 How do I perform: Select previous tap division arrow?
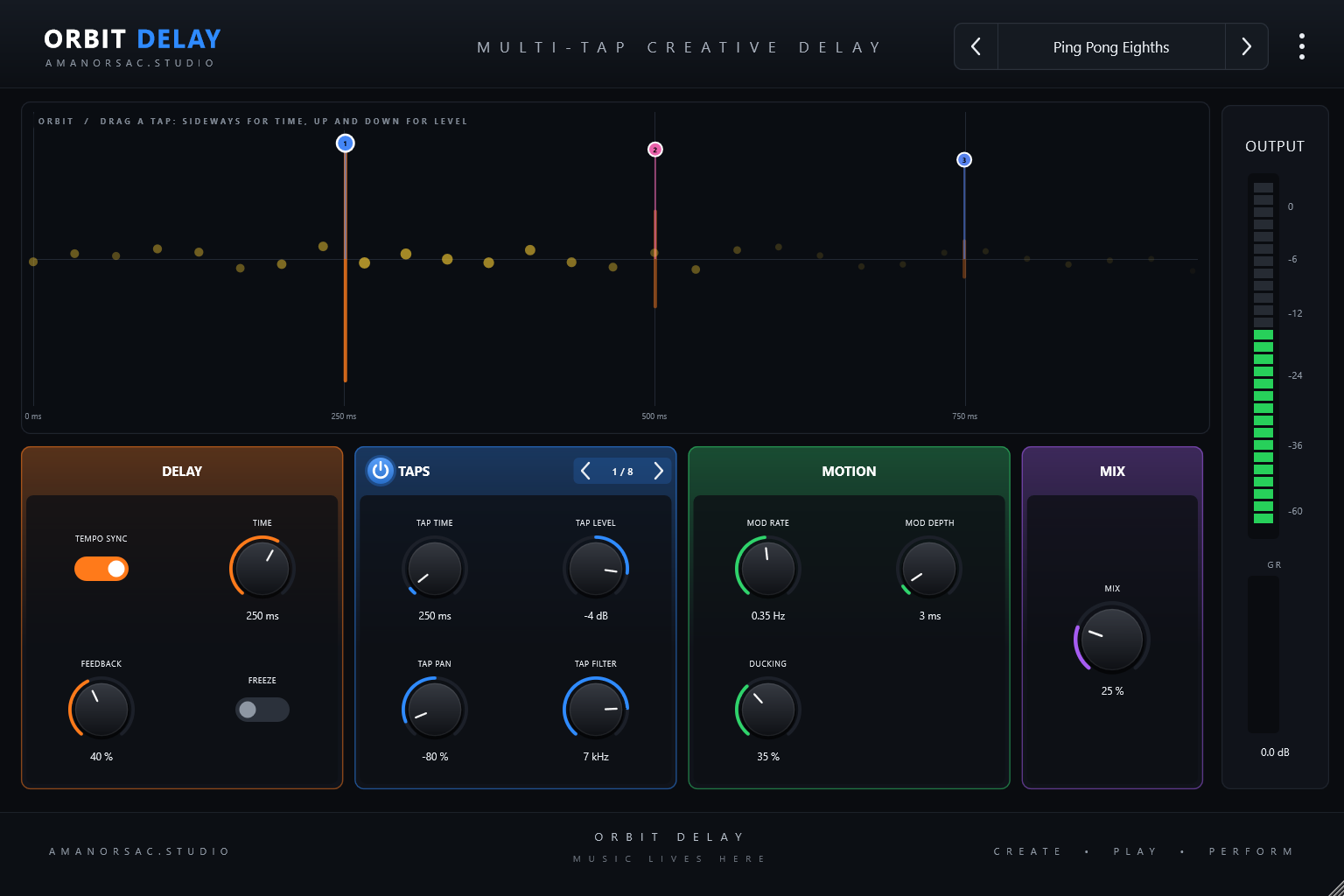tap(585, 471)
